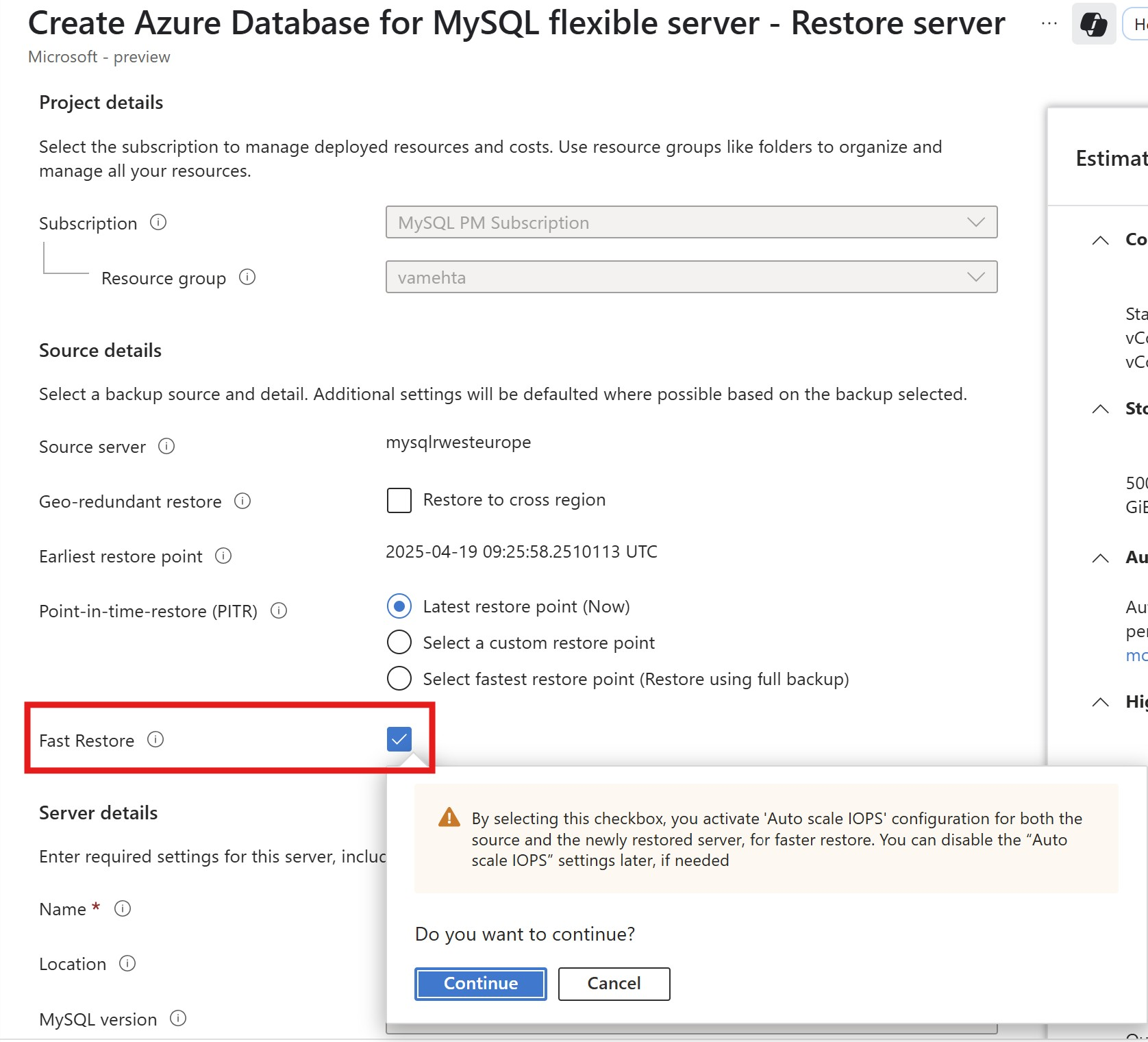Show info for Name field

[x=123, y=909]
